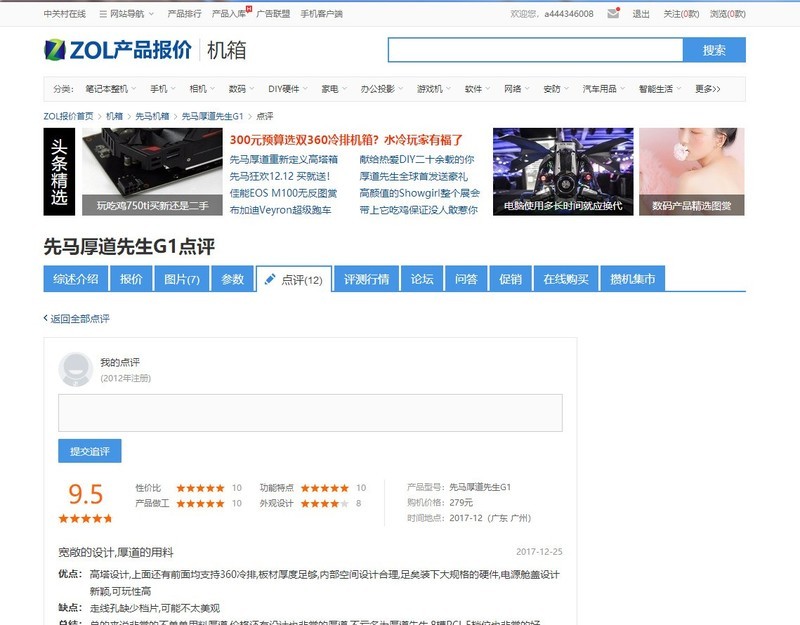This screenshot has height=625, width=800.
Task: Open the 玩吃鸡750ti买新还是二手 thumbnail
Action: click(152, 171)
